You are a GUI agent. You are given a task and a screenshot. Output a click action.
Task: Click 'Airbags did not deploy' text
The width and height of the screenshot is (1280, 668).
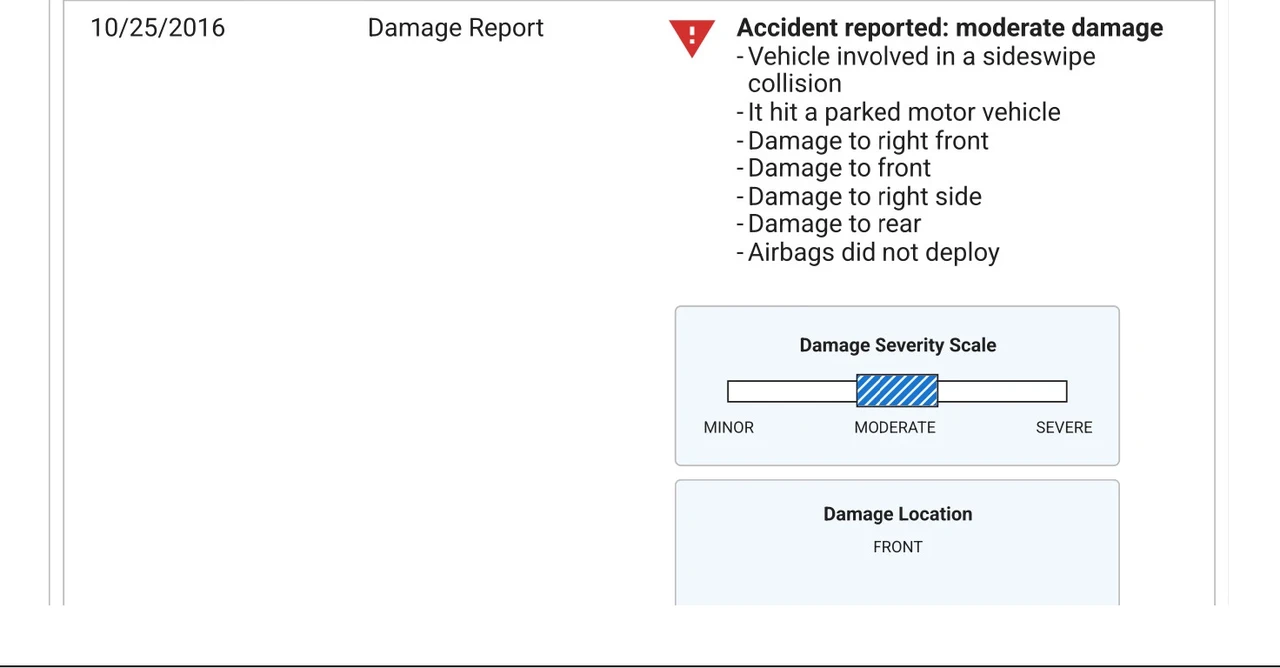point(868,252)
